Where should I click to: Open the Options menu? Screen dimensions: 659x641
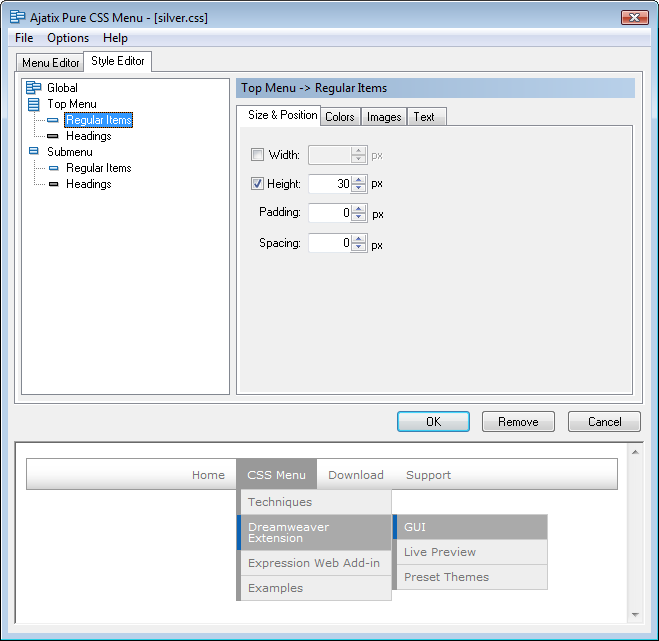pyautogui.click(x=68, y=38)
